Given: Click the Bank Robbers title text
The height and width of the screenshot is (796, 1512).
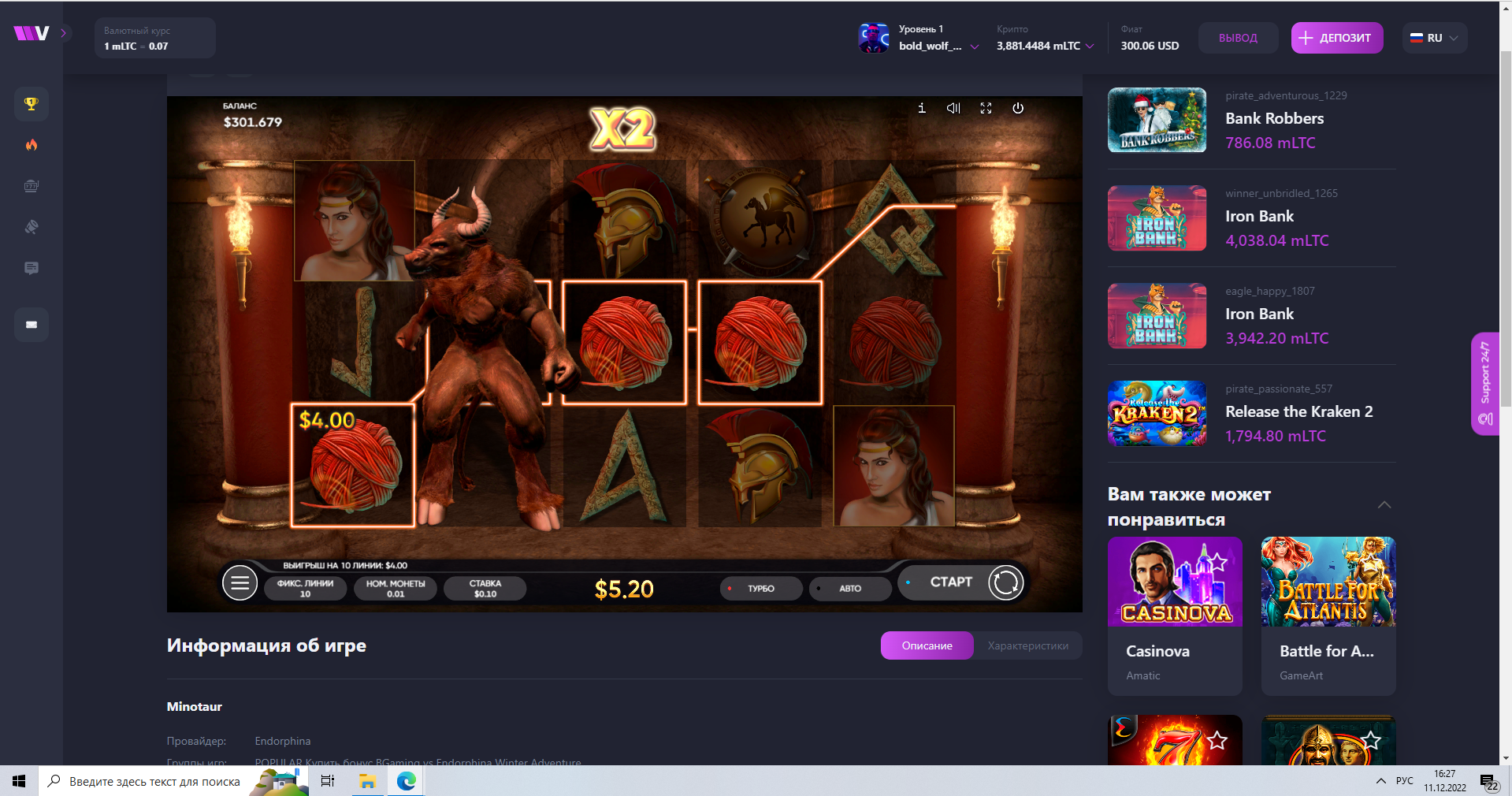Looking at the screenshot, I should [x=1274, y=118].
